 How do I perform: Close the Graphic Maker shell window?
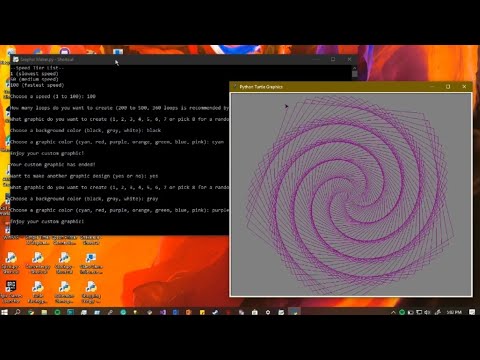(349, 59)
